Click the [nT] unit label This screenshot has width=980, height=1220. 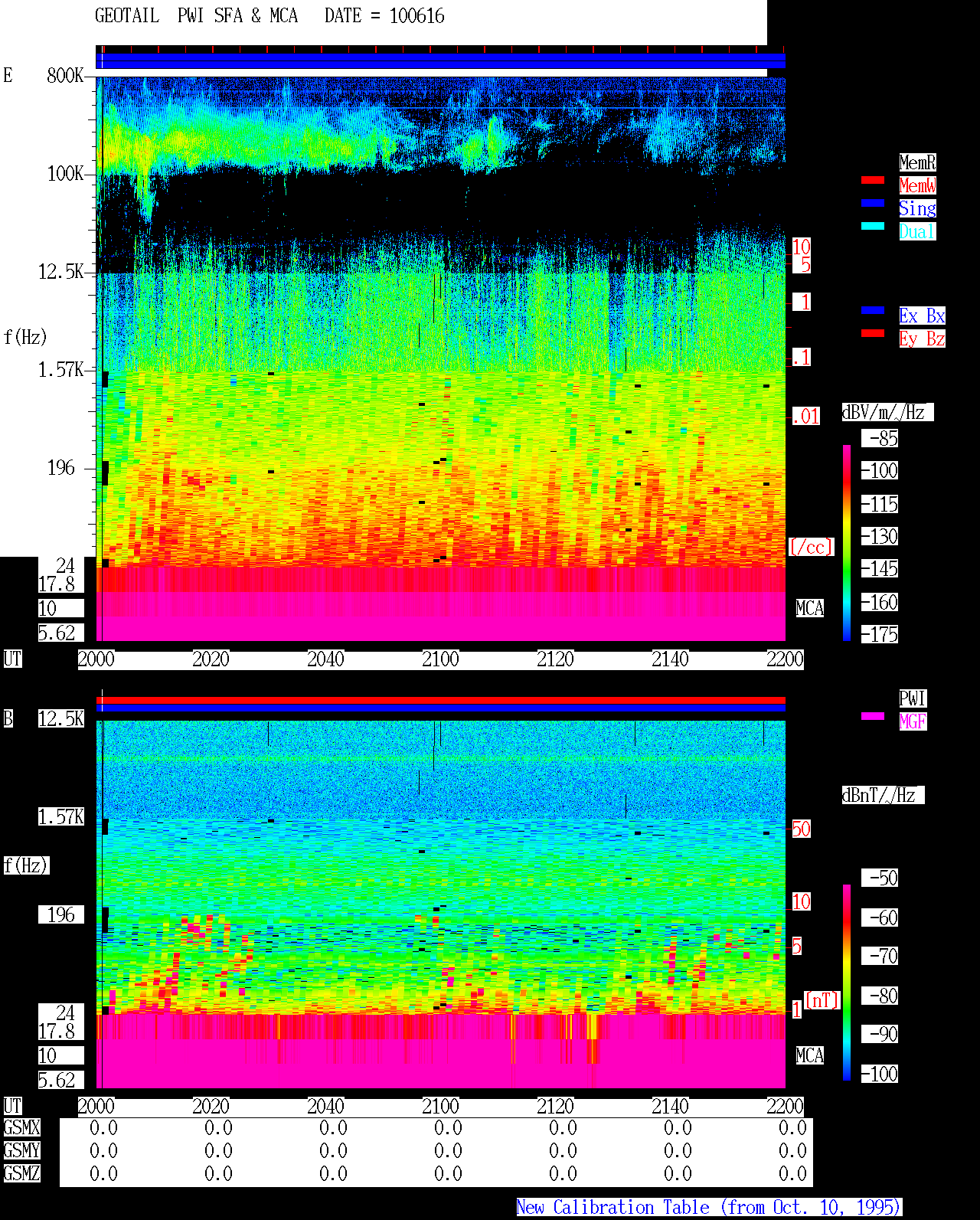coord(822,1000)
